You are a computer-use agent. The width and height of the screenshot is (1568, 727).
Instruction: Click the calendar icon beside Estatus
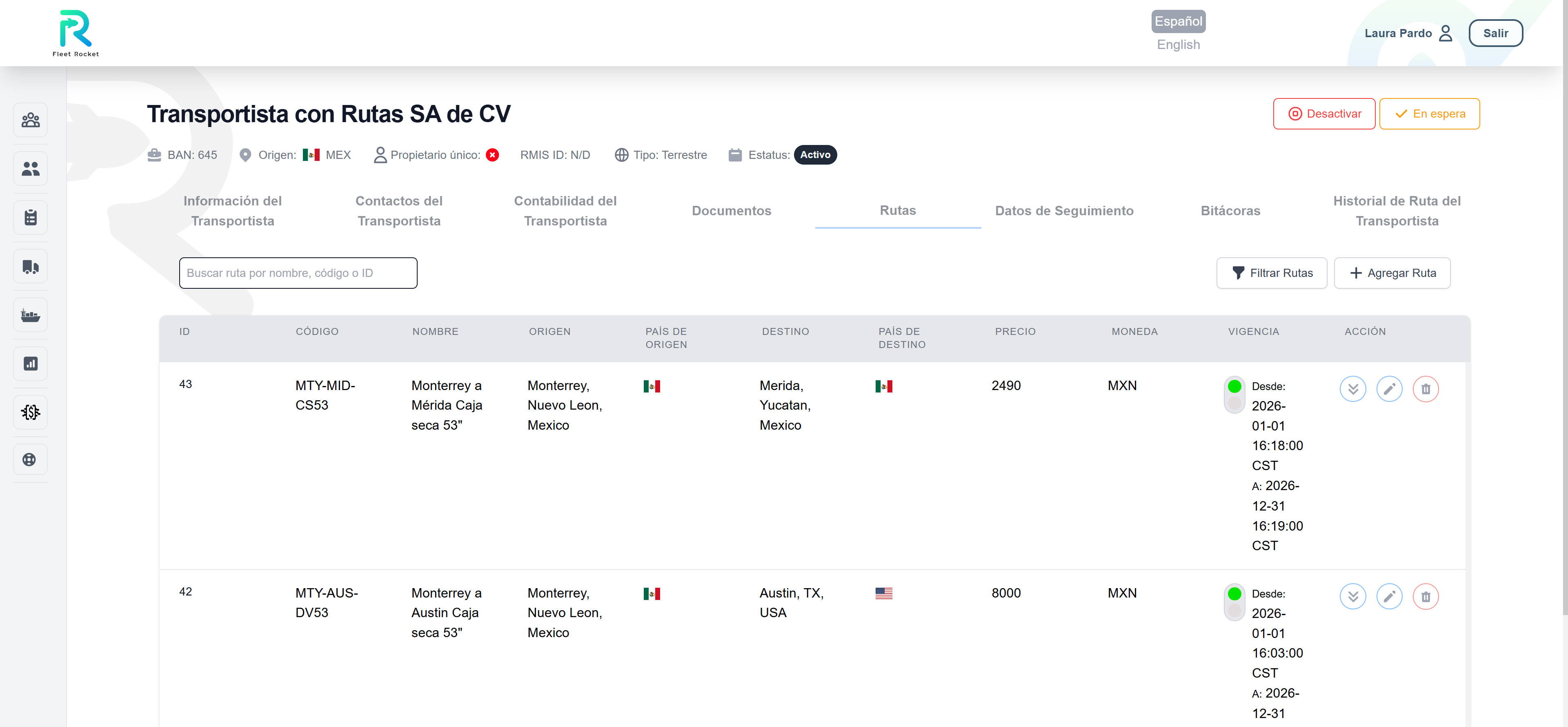(735, 155)
